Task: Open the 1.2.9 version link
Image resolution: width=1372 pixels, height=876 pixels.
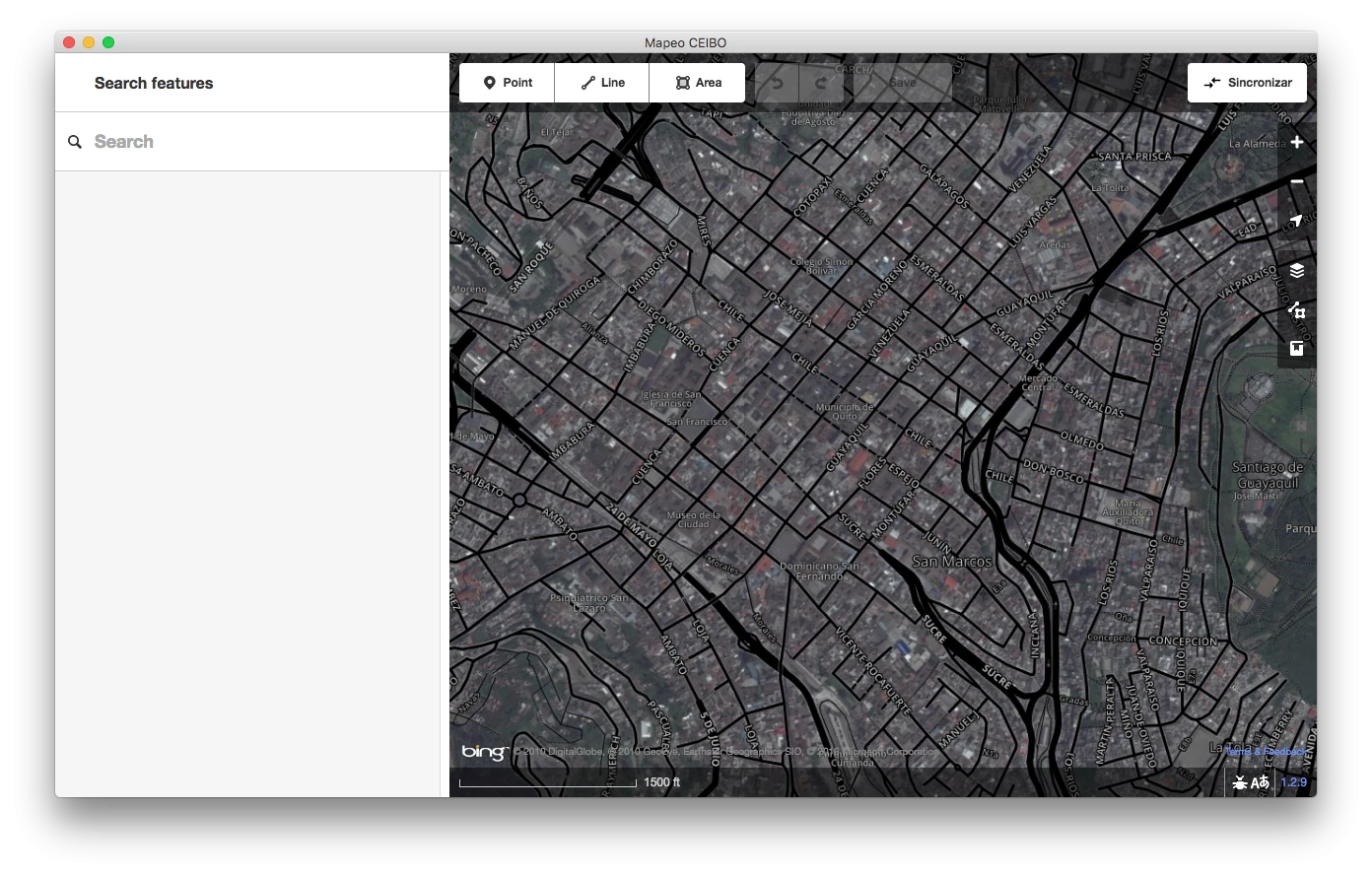Action: [1294, 782]
